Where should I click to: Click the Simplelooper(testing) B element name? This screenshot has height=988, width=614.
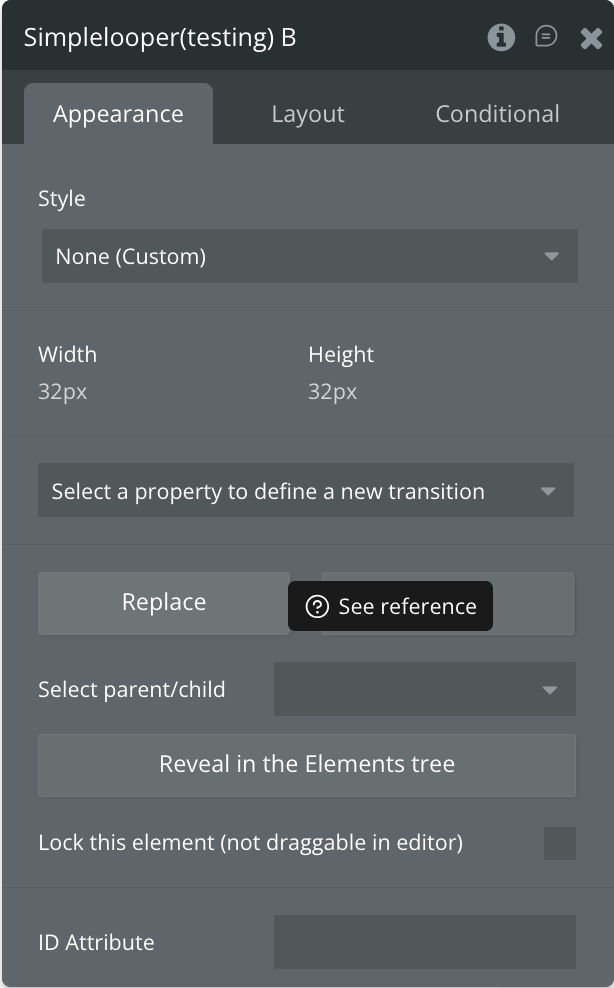pos(160,38)
